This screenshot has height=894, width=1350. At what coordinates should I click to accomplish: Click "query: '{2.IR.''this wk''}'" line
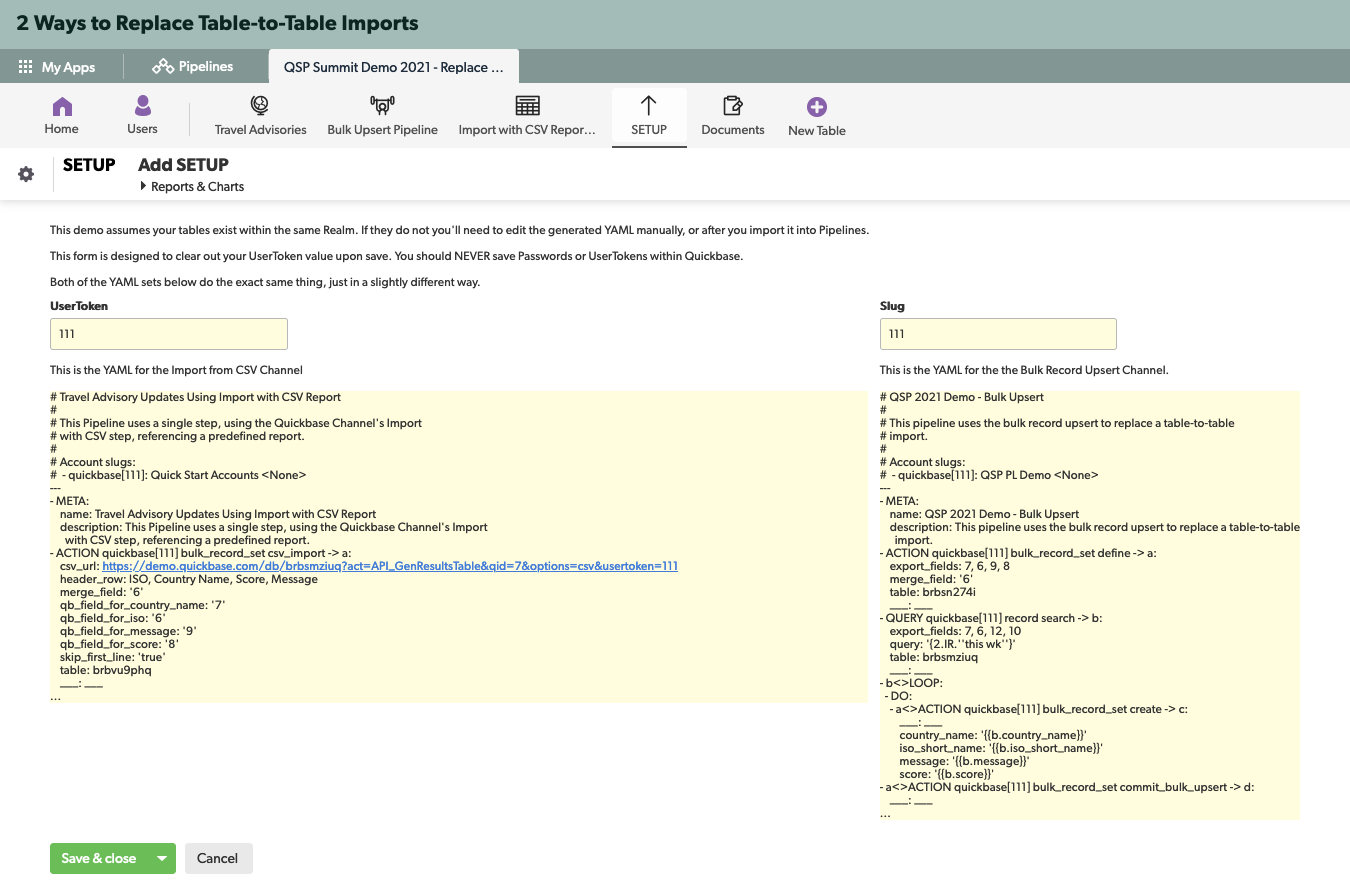point(952,644)
